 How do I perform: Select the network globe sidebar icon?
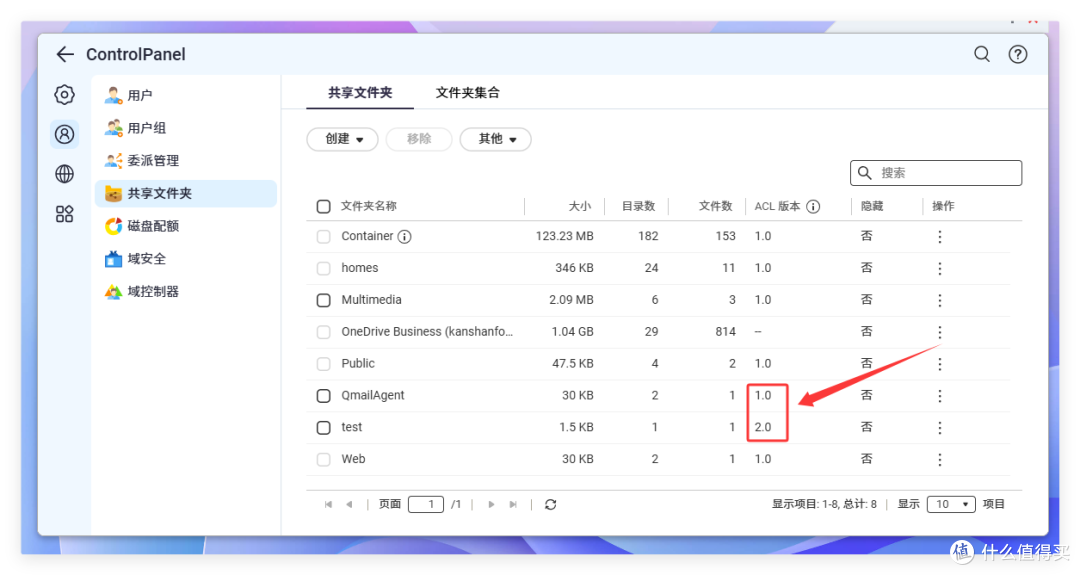[x=65, y=174]
